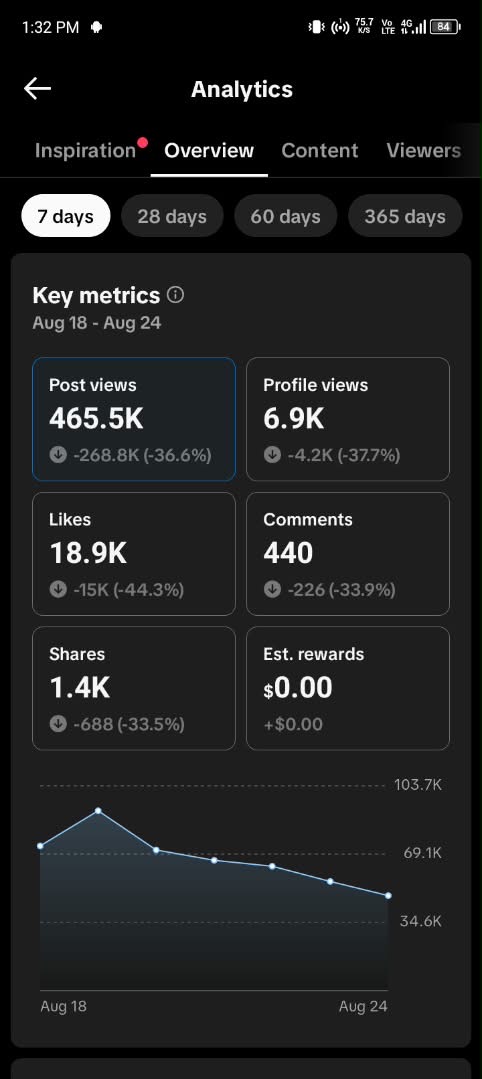Tap the hotspot status icon
The image size is (482, 1079).
coord(340,28)
